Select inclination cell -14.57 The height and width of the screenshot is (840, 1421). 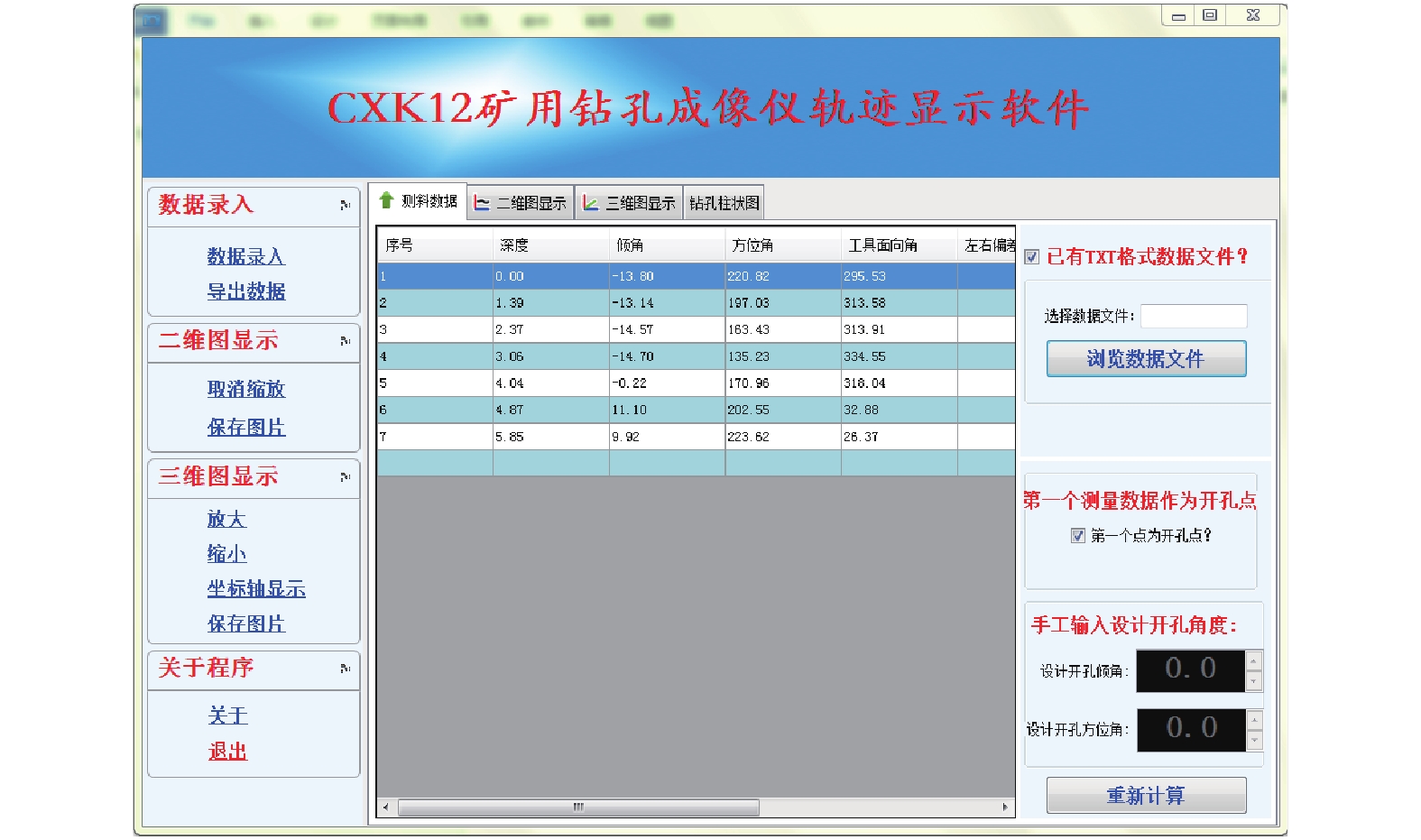(x=667, y=329)
